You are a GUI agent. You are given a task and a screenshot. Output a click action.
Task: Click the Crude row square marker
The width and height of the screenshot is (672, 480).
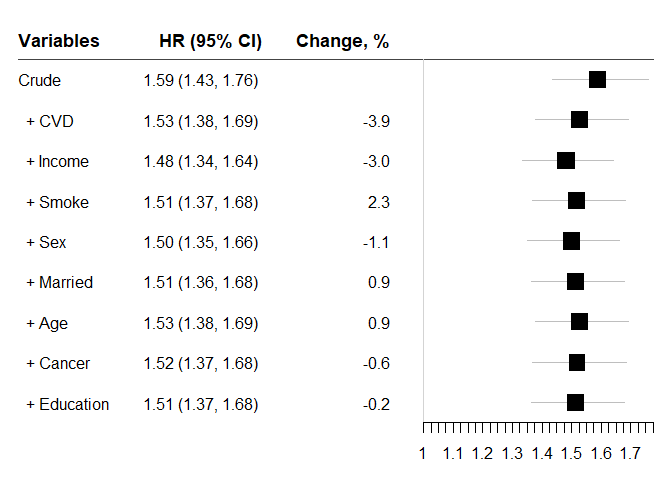pos(597,80)
